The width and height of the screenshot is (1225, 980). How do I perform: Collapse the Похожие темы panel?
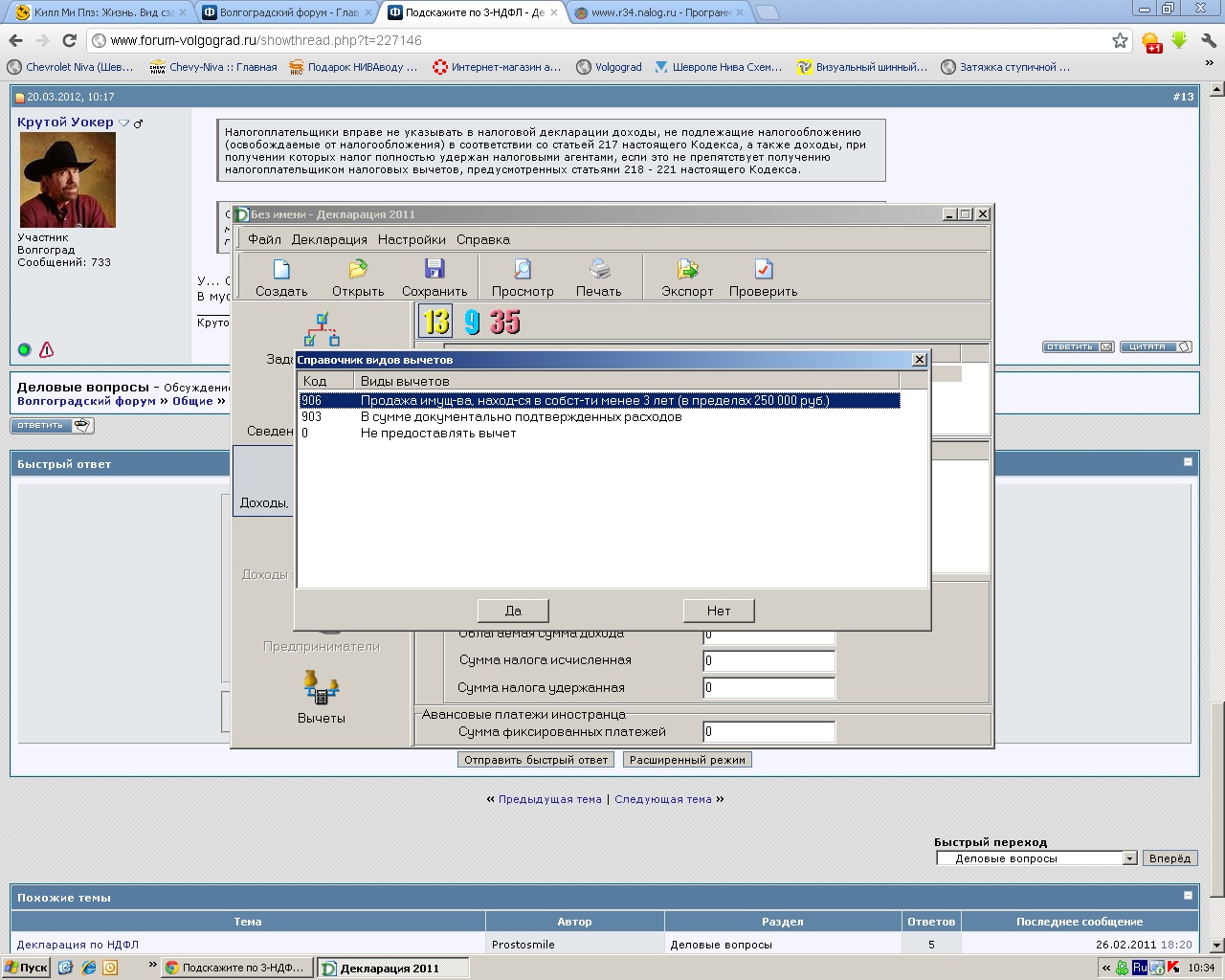click(x=1188, y=896)
